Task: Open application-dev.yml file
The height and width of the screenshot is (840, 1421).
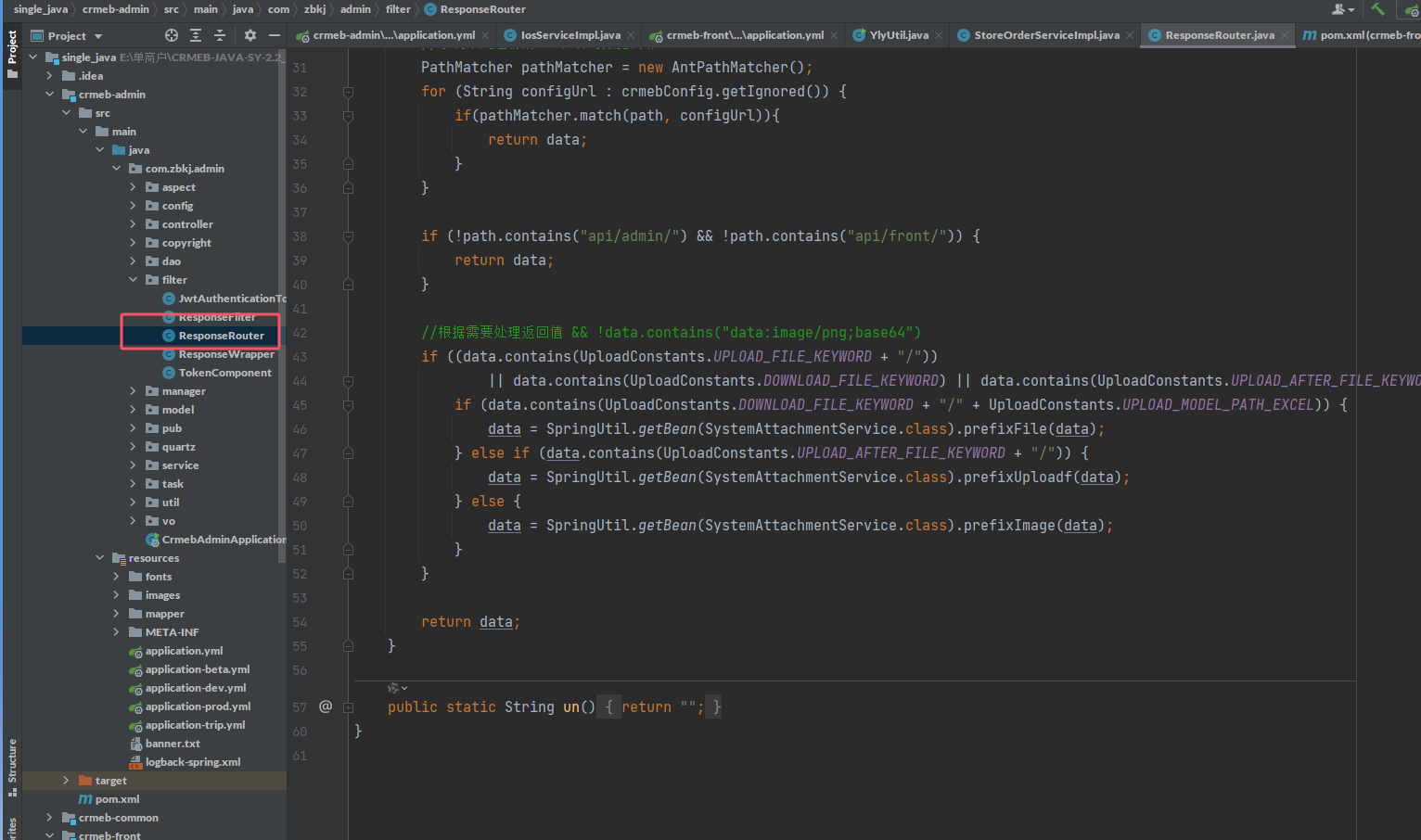Action: 187,688
